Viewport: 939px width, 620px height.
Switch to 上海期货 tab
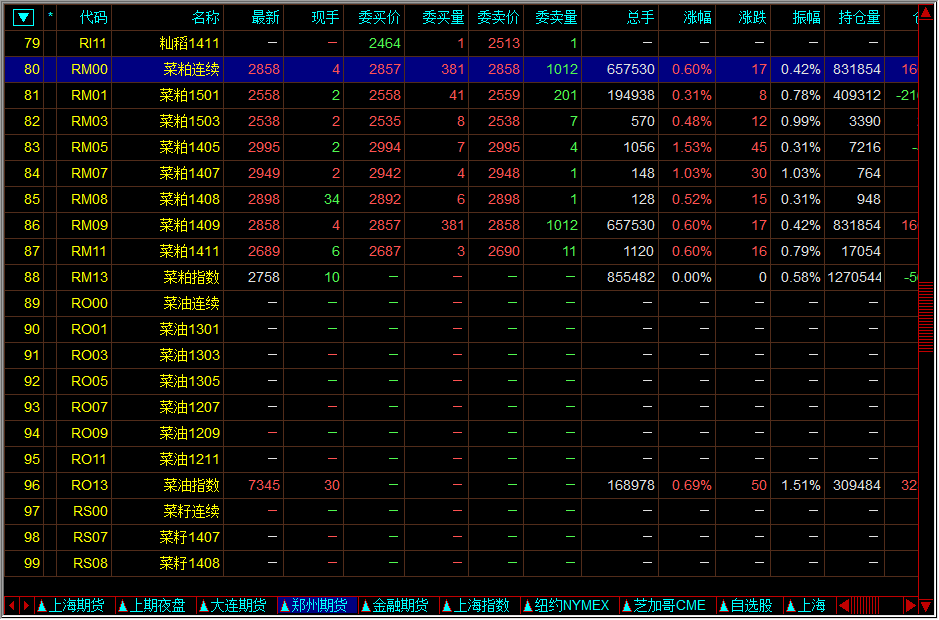pyautogui.click(x=72, y=606)
